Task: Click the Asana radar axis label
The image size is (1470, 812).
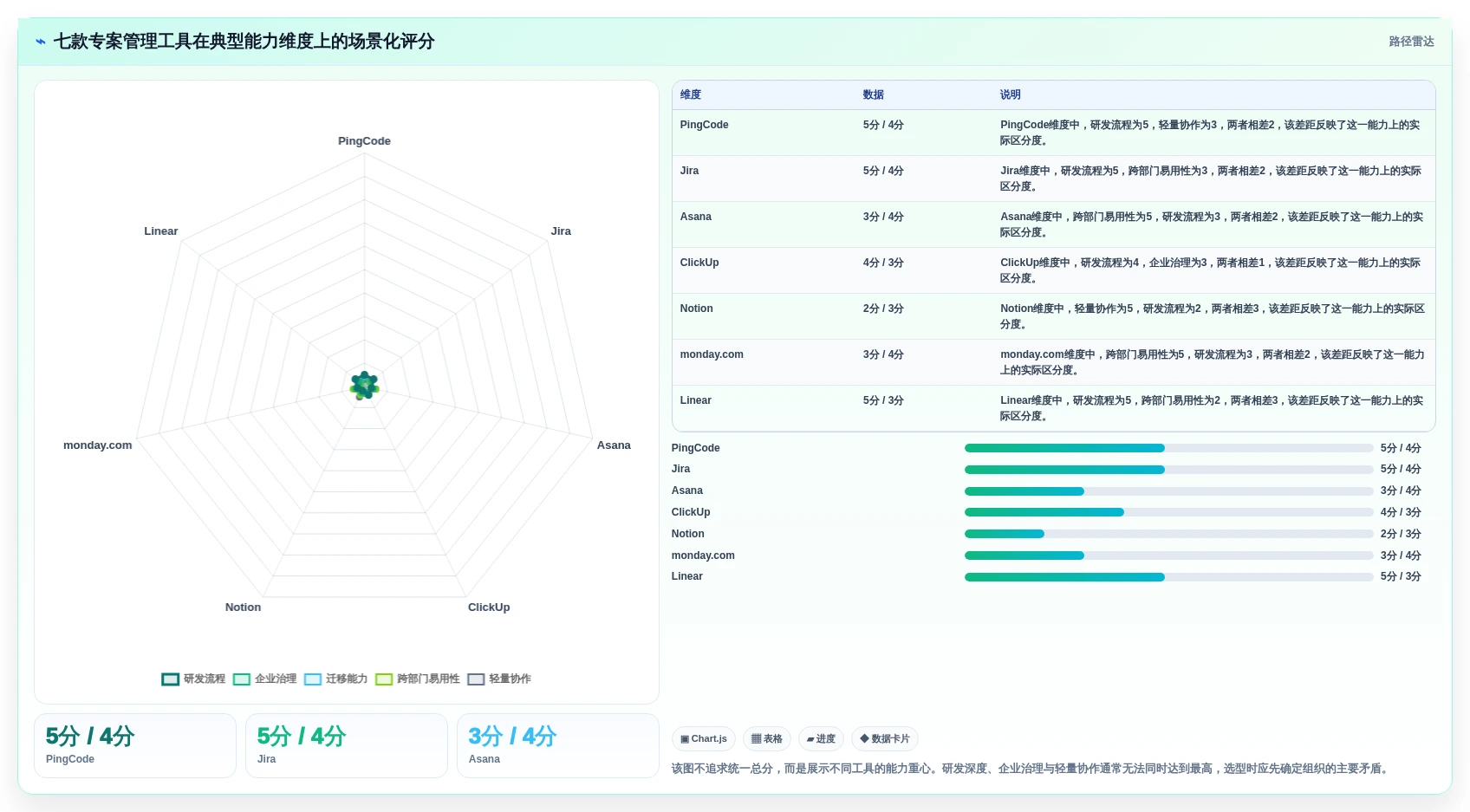Action: [614, 445]
